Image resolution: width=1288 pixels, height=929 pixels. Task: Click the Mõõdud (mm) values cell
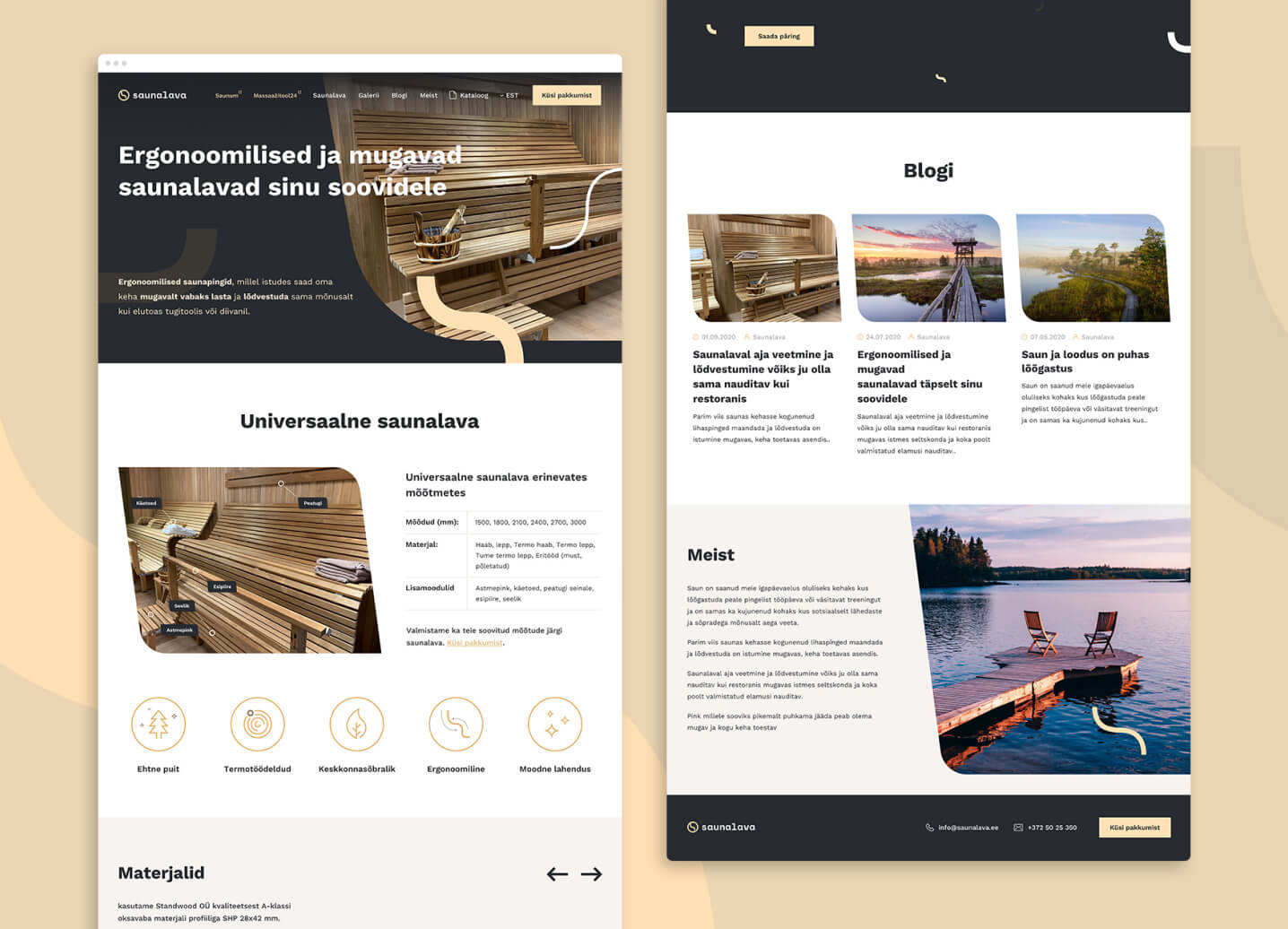530,522
